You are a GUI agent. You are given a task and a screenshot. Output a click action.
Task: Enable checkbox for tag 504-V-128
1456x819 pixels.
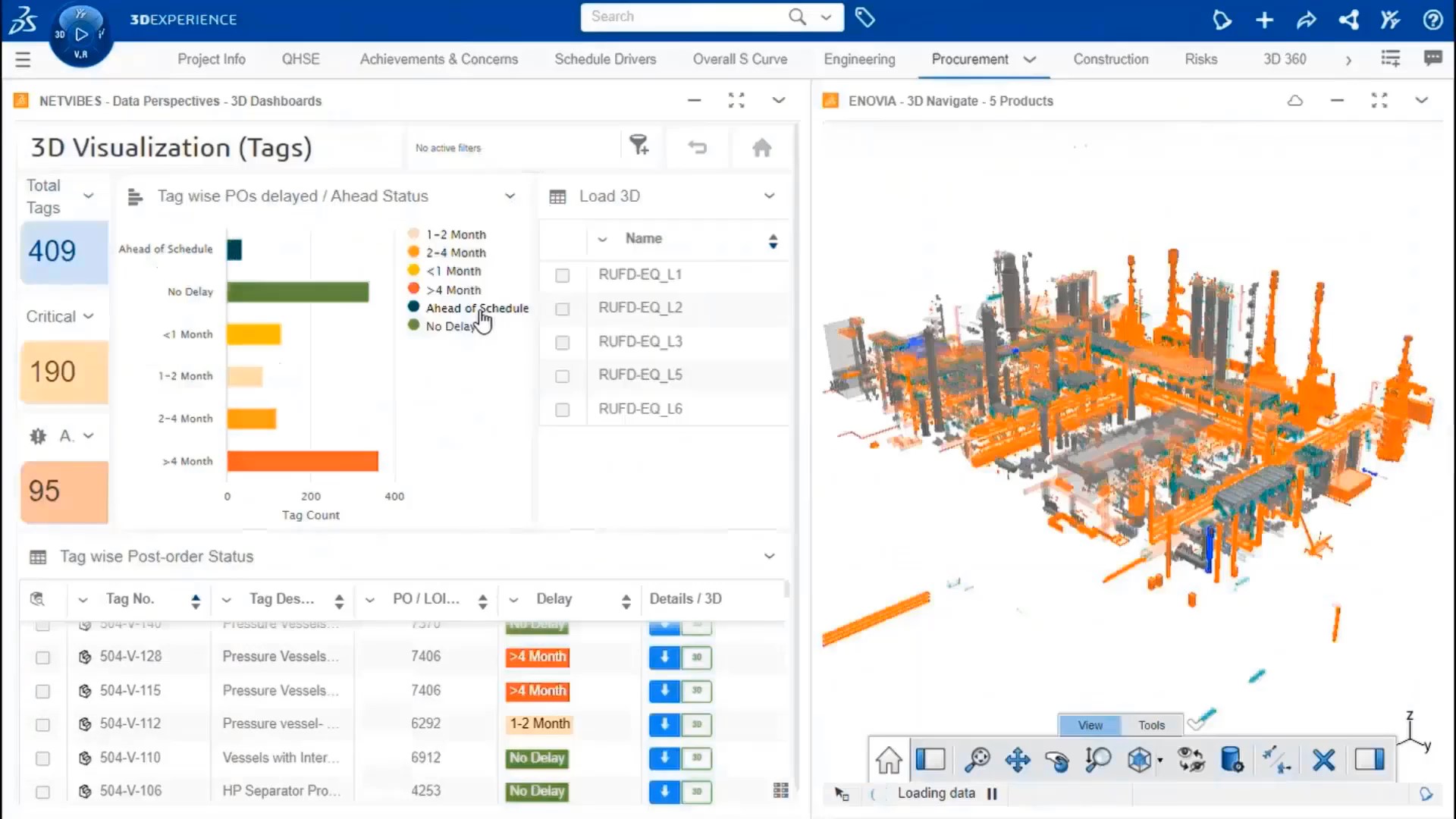pos(42,656)
